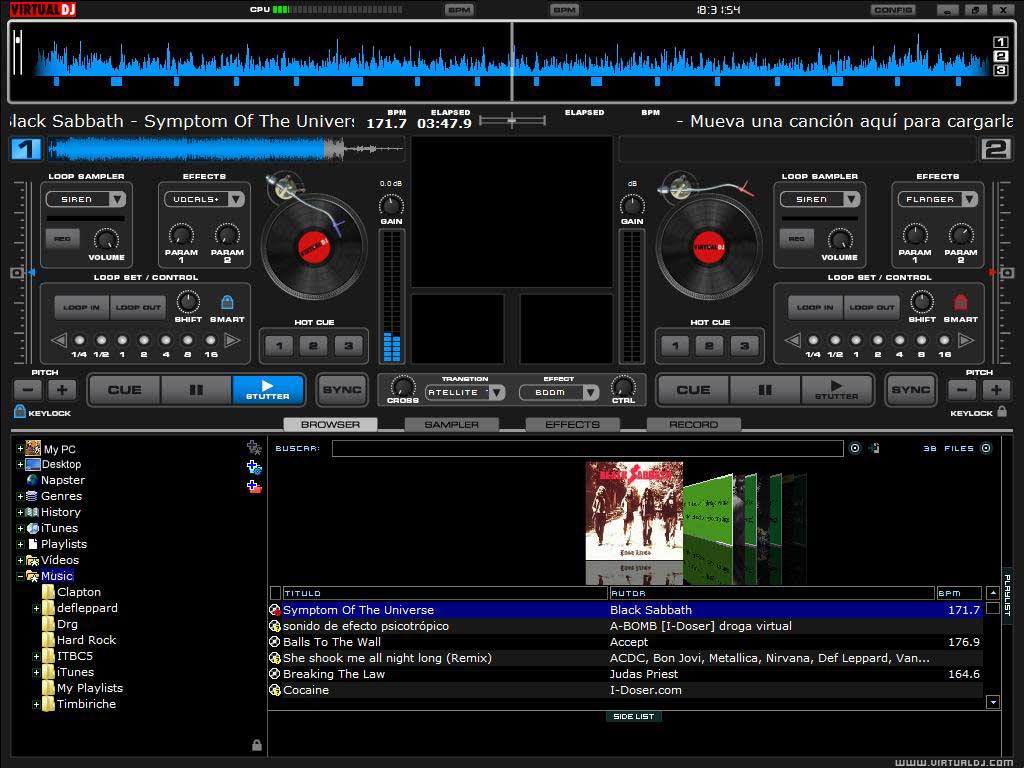This screenshot has width=1024, height=768.
Task: Pause deck 1 playback
Action: (196, 390)
